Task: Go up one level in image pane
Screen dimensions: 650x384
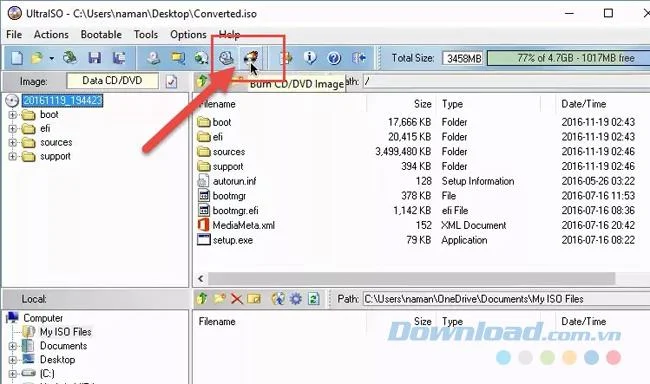Action: click(x=202, y=80)
